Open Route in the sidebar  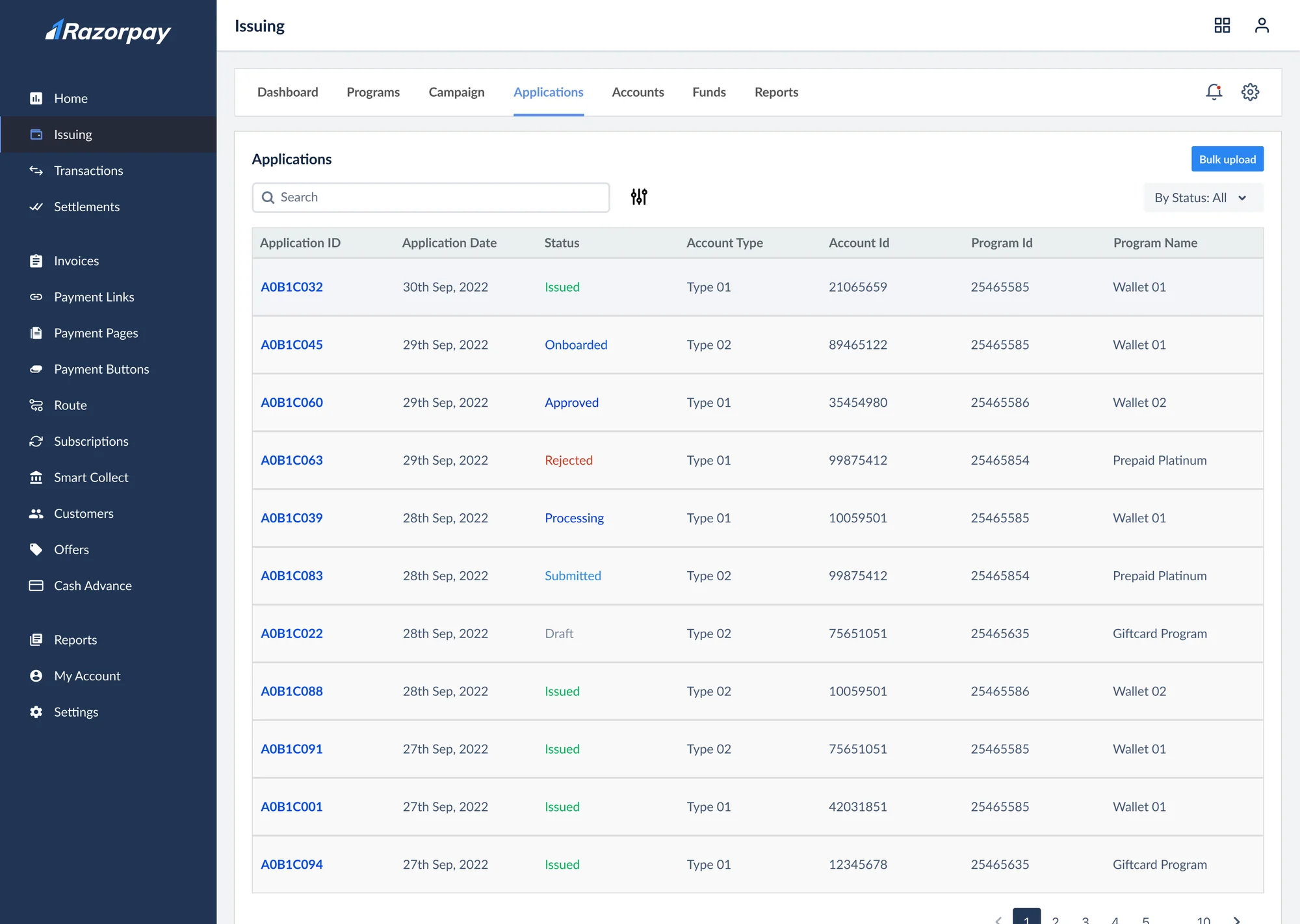click(x=70, y=405)
